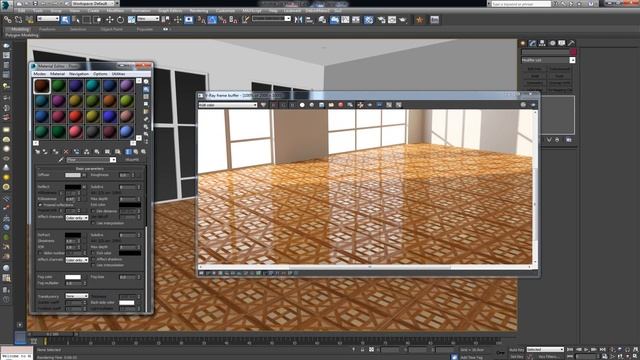Choose the Select and Move tool
The height and width of the screenshot is (360, 640).
pyautogui.click(x=109, y=19)
